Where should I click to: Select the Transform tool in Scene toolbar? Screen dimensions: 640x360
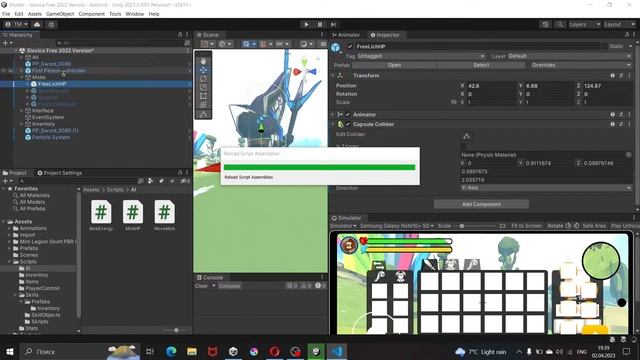(203, 105)
